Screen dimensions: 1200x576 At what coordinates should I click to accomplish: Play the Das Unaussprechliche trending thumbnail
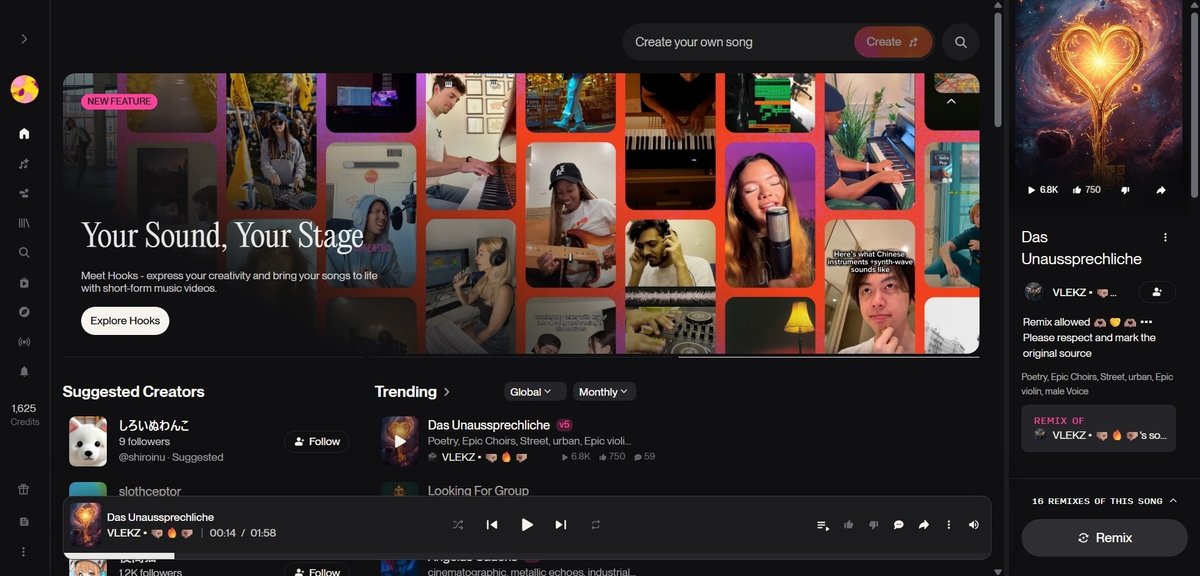[x=400, y=441]
